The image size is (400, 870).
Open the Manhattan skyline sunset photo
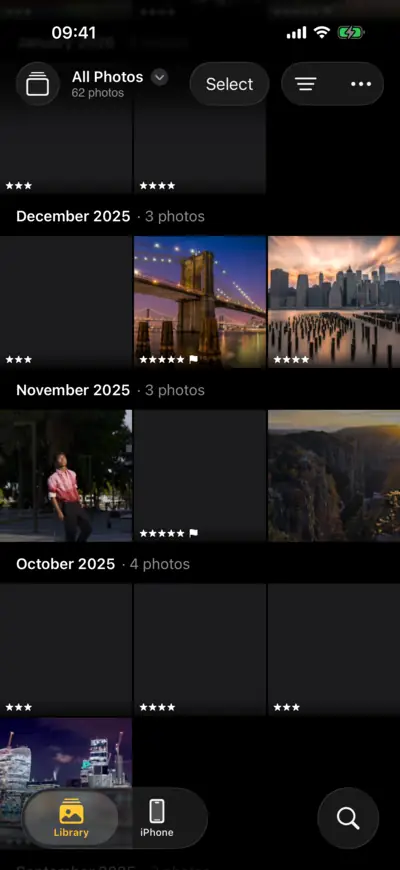coord(334,302)
